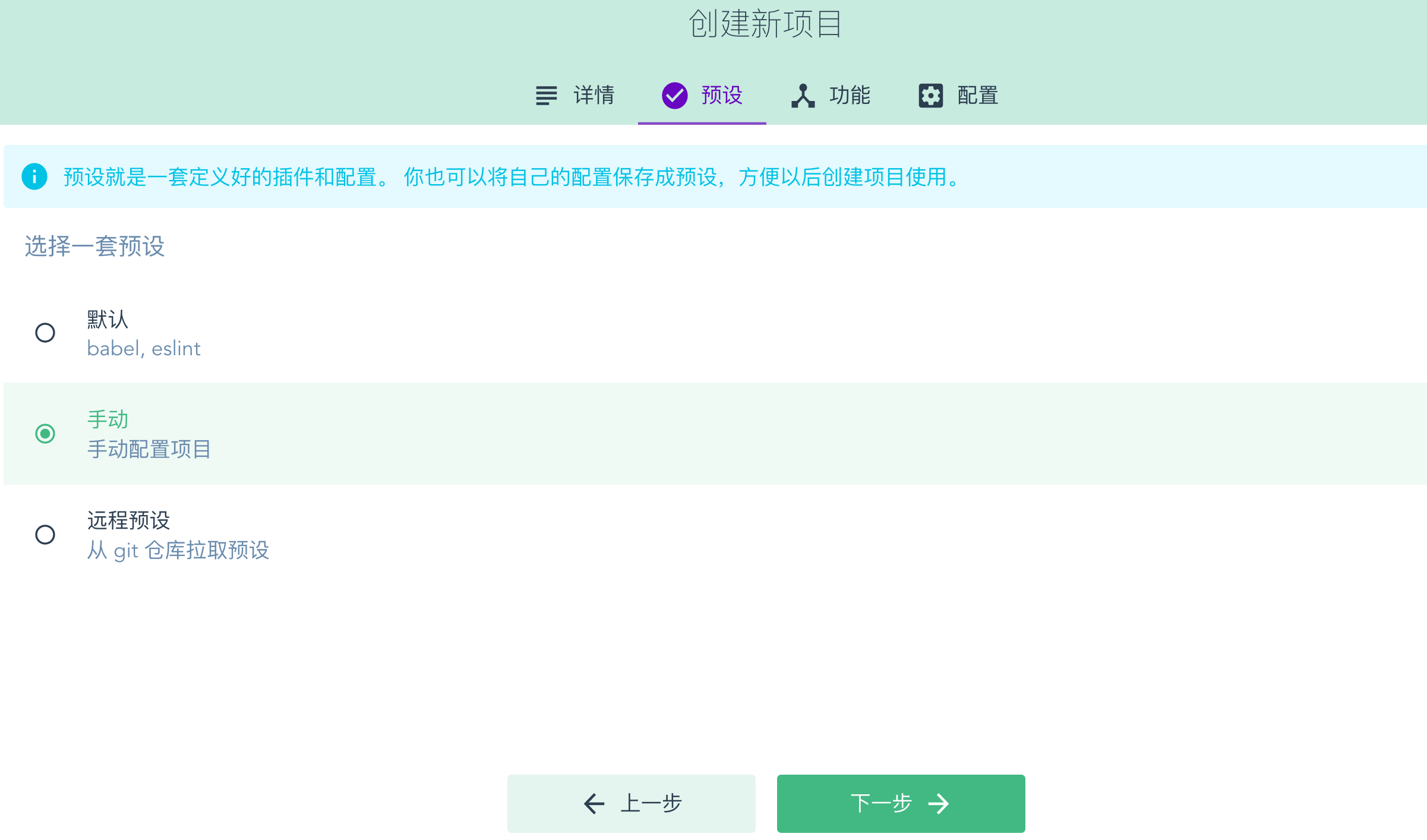The image size is (1427, 840).
Task: Click the 功能 fork icon
Action: coord(803,95)
